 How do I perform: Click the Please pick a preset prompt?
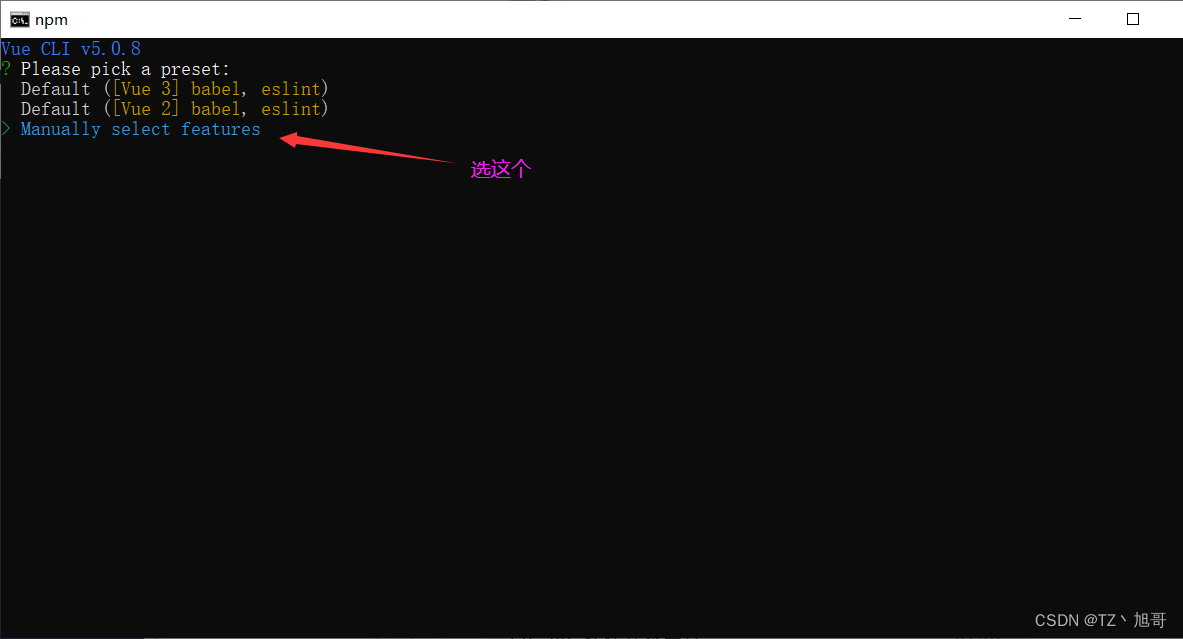(x=125, y=69)
